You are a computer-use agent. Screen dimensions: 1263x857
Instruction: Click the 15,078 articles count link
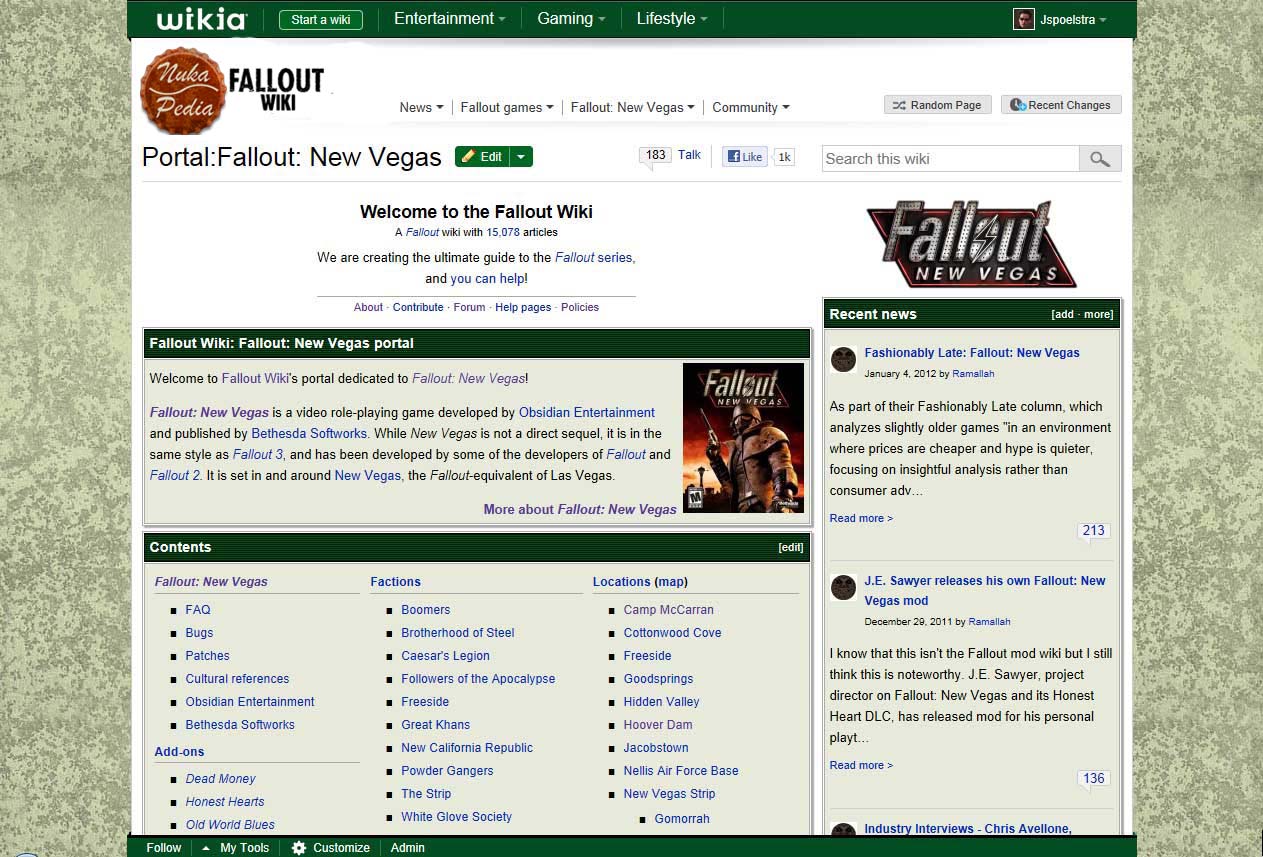503,232
